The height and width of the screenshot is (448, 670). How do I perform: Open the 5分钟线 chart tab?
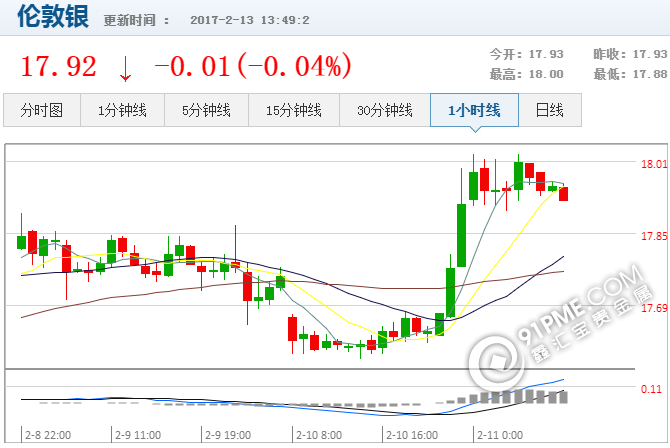point(206,110)
